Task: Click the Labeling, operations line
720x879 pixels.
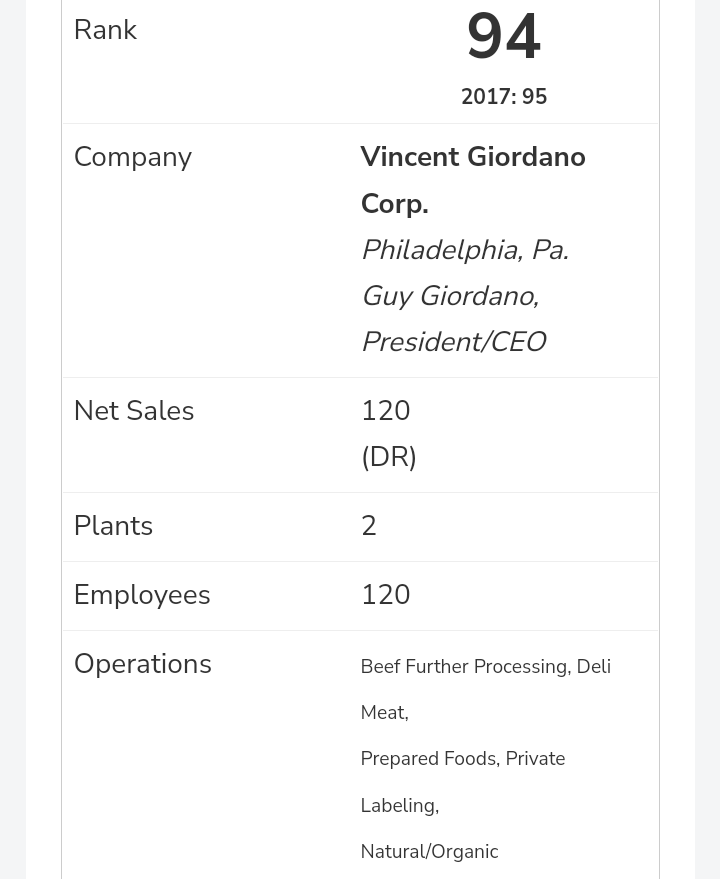Action: (399, 806)
